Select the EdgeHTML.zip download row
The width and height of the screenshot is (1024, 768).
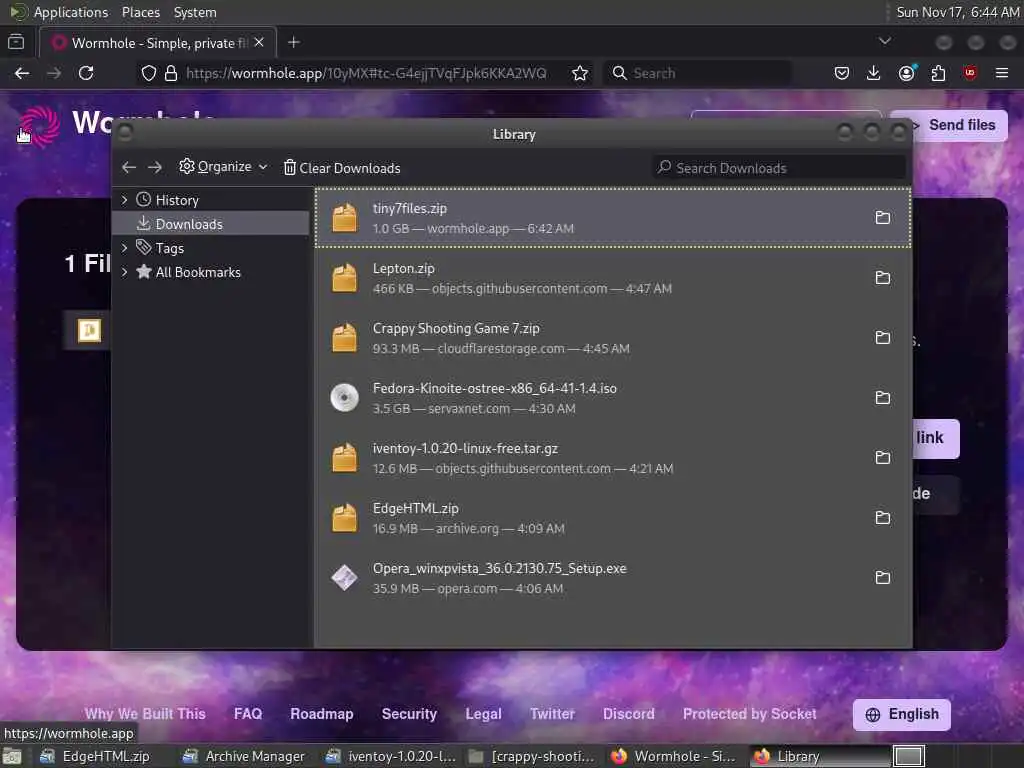pyautogui.click(x=613, y=518)
